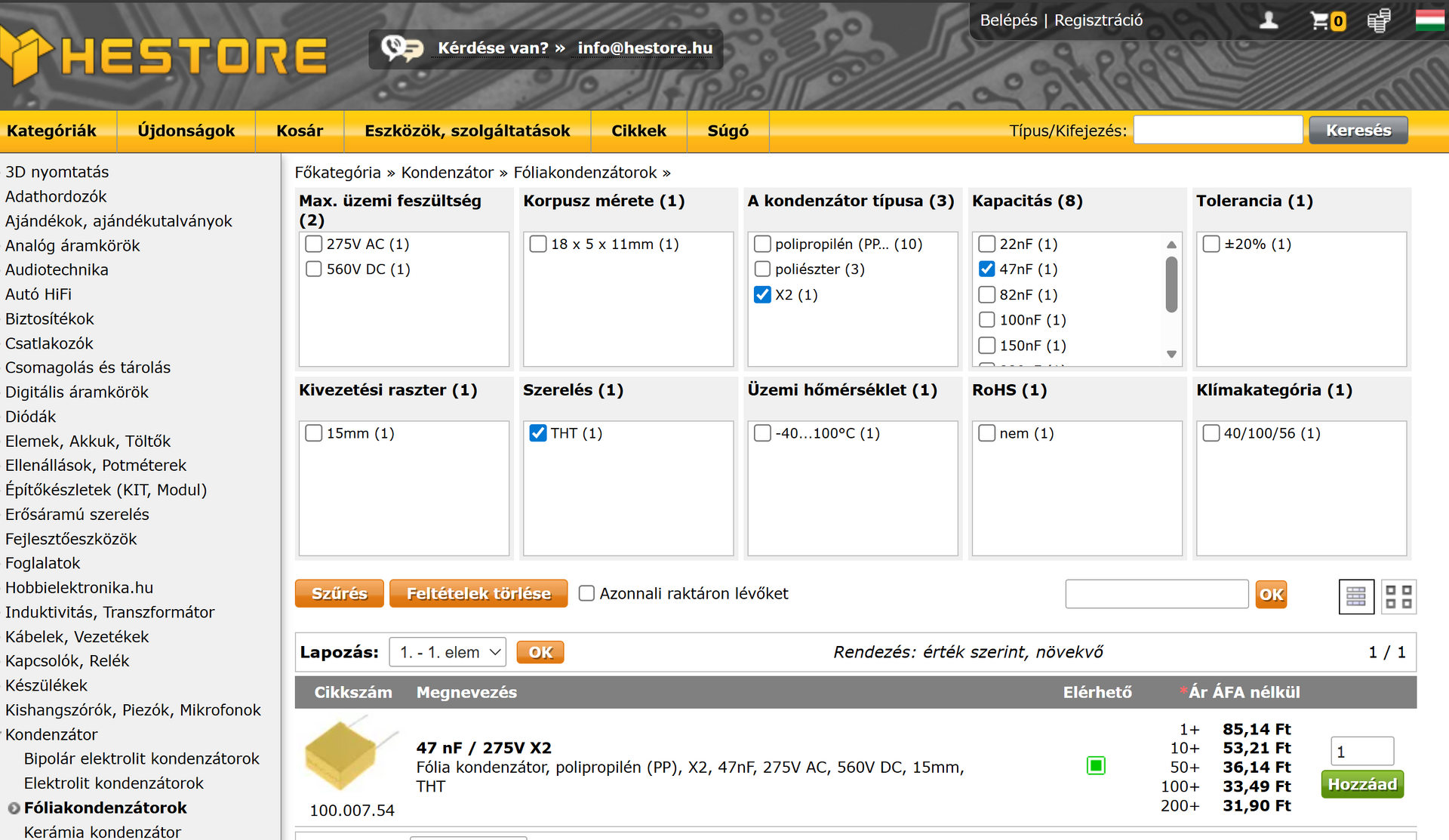Select the Hungarian flag language icon
Image resolution: width=1449 pixels, height=840 pixels.
click(1429, 20)
